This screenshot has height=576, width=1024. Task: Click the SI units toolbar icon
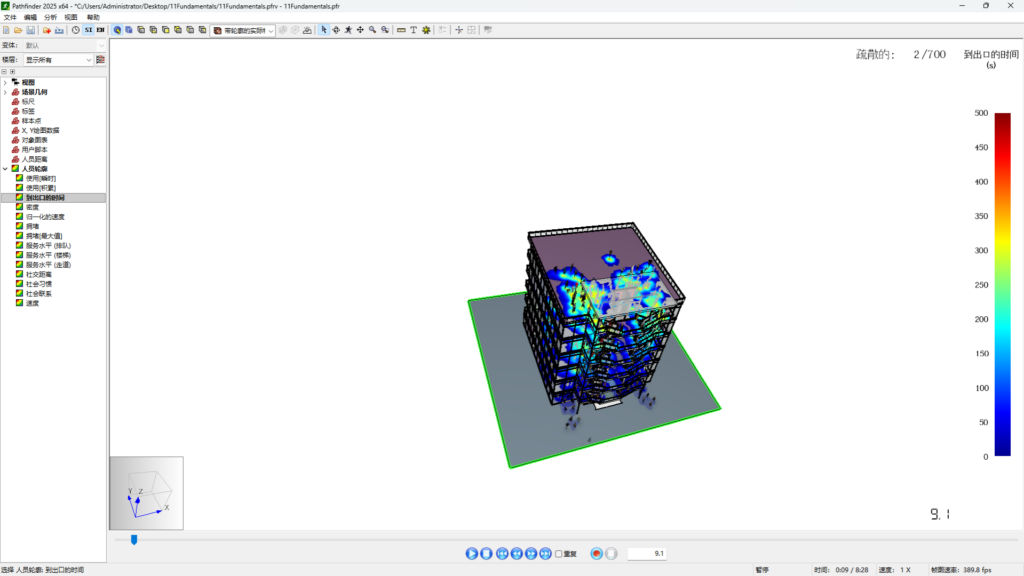coord(88,30)
